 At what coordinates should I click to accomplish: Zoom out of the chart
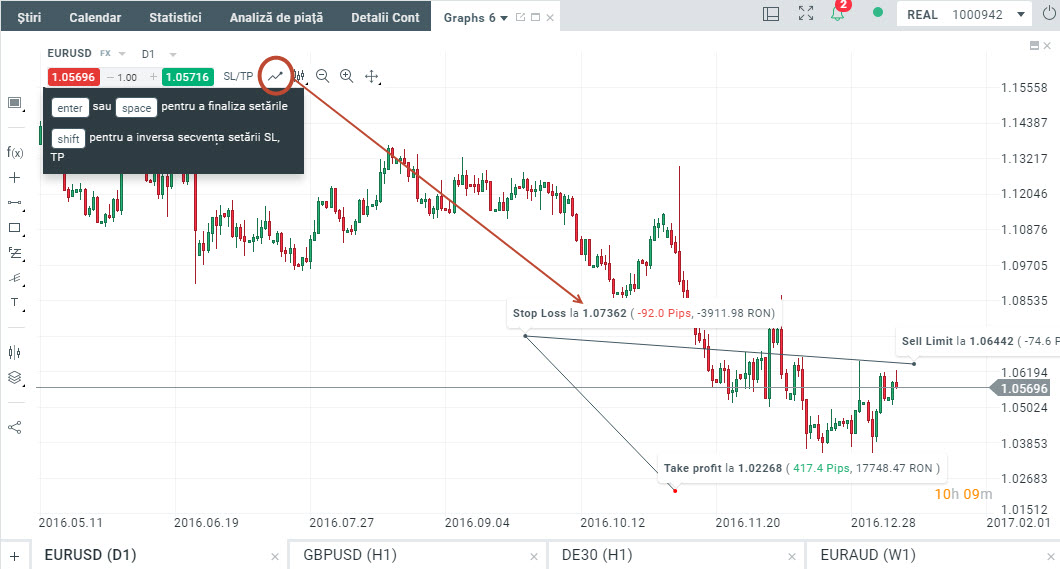(322, 76)
